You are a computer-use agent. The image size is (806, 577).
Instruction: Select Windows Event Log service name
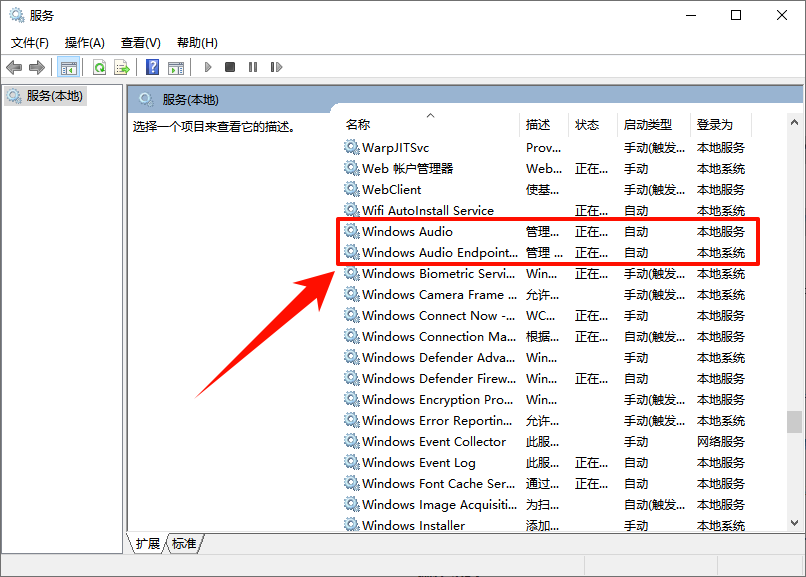[418, 463]
